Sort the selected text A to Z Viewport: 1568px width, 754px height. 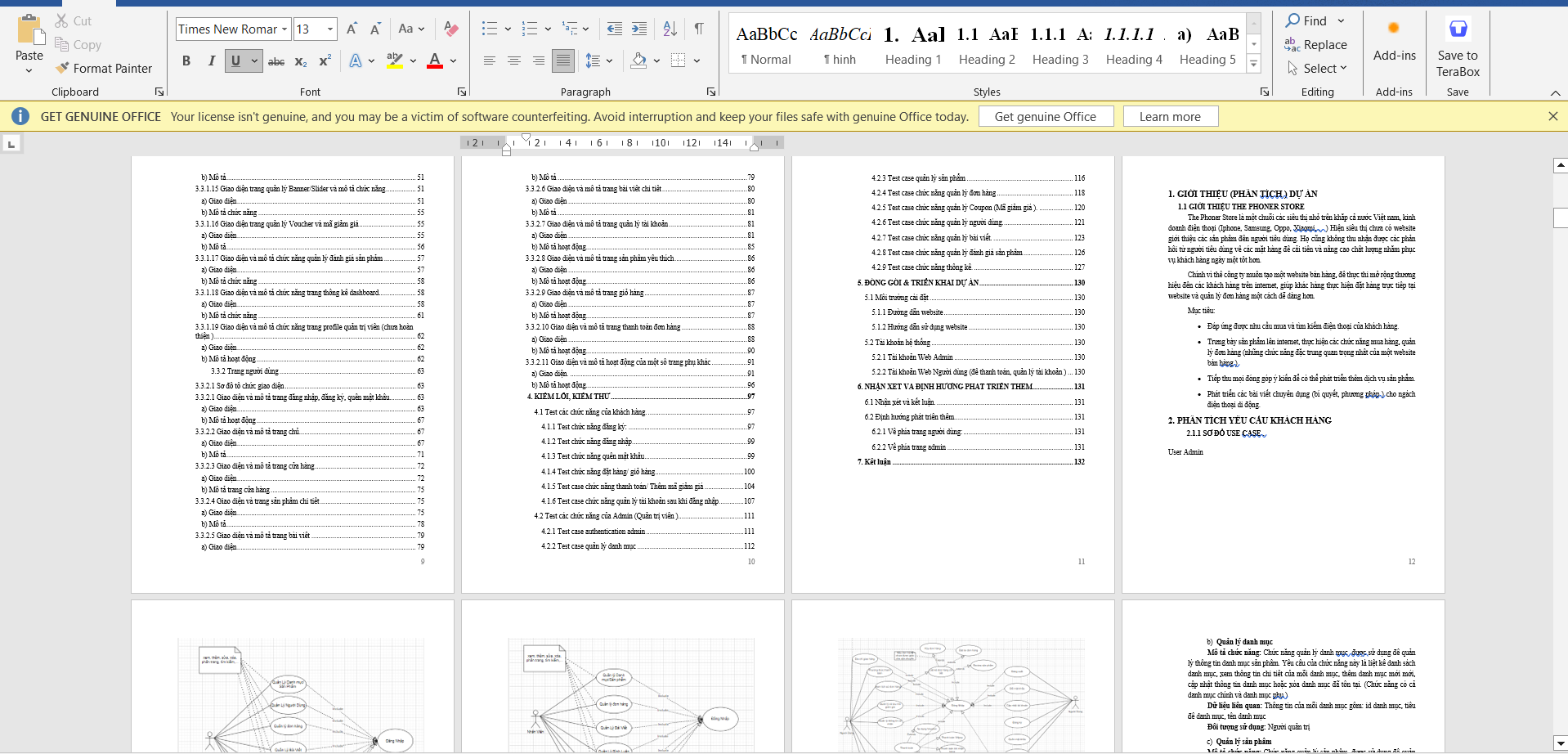point(670,29)
